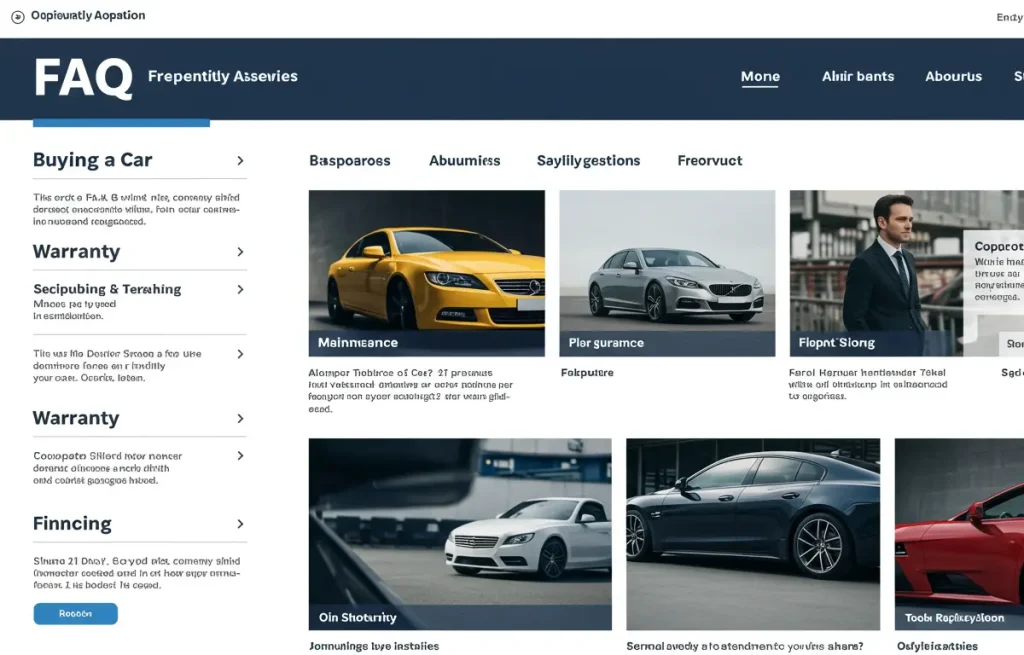Image resolution: width=1024 pixels, height=655 pixels.
Task: Expand the Coopapte Siilerd item chevron
Action: coord(240,456)
